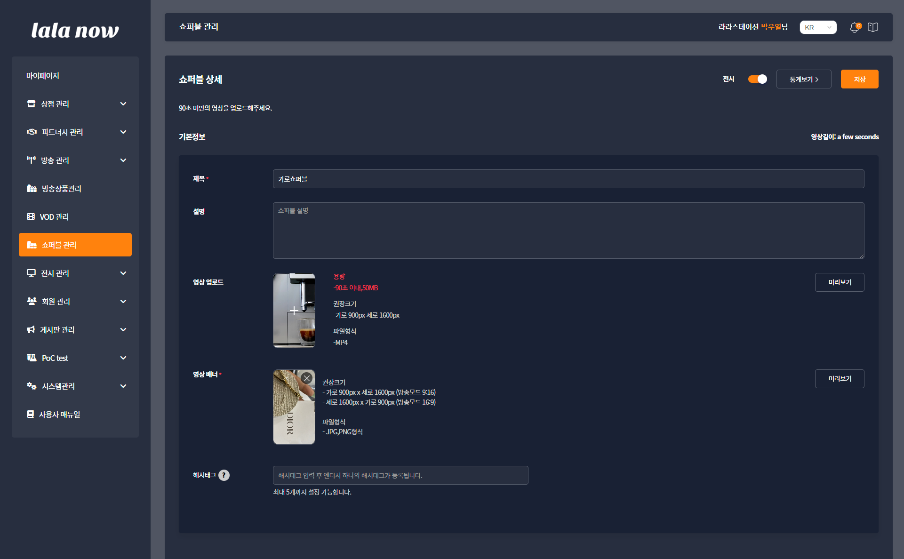Select the highlighted 쇼퍼블 관리 menu item
The width and height of the screenshot is (904, 559).
(76, 245)
